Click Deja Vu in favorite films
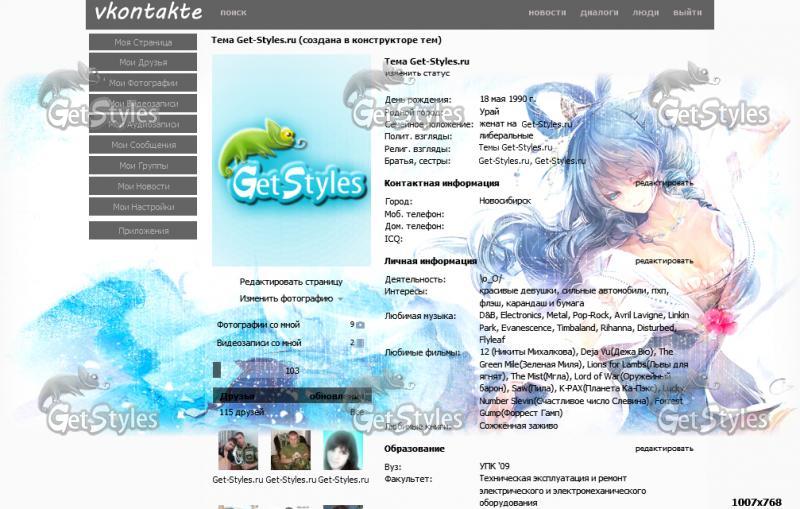Screen dimensions: 800x509 point(617,352)
